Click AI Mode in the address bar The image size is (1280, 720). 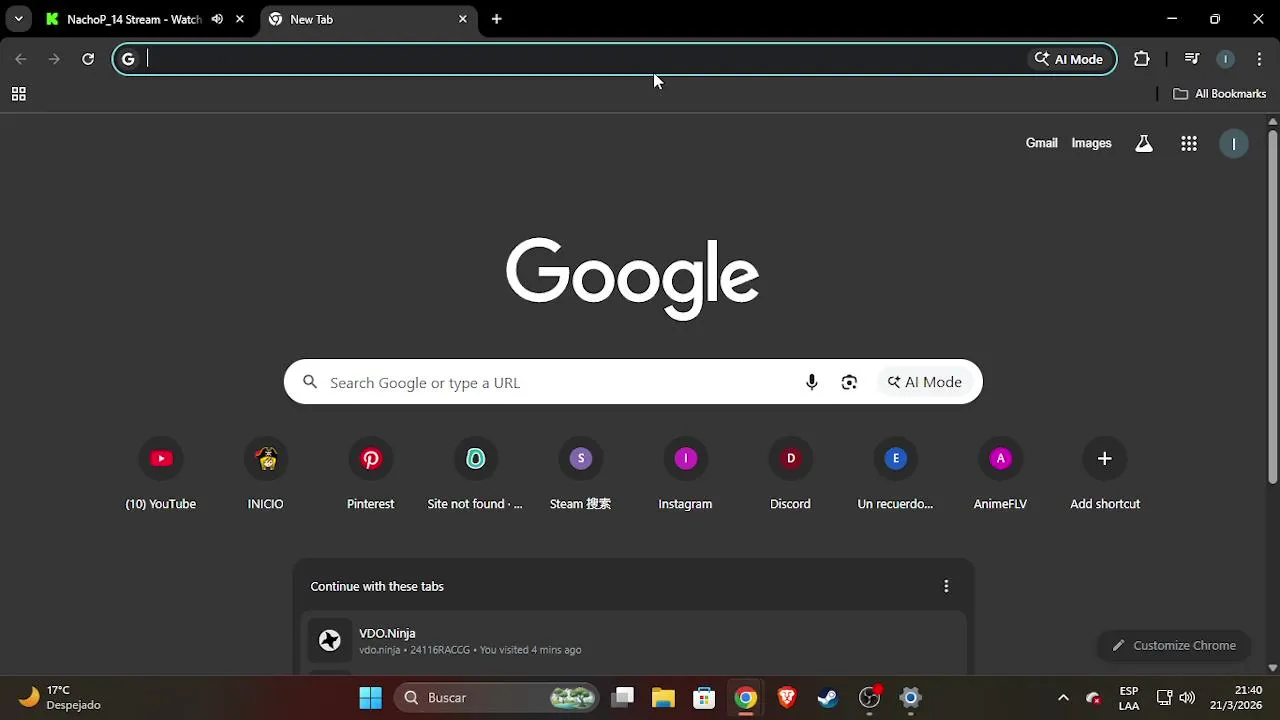1068,59
